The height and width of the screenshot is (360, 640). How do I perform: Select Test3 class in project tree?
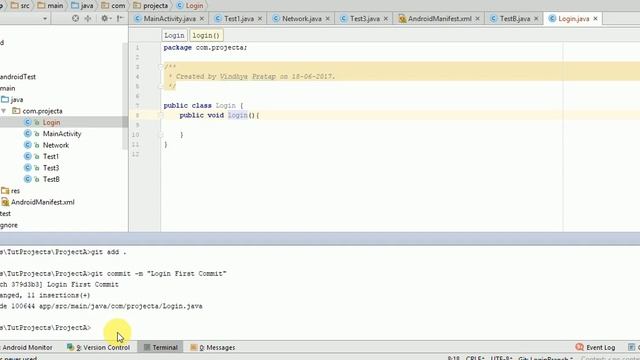pyautogui.click(x=51, y=168)
